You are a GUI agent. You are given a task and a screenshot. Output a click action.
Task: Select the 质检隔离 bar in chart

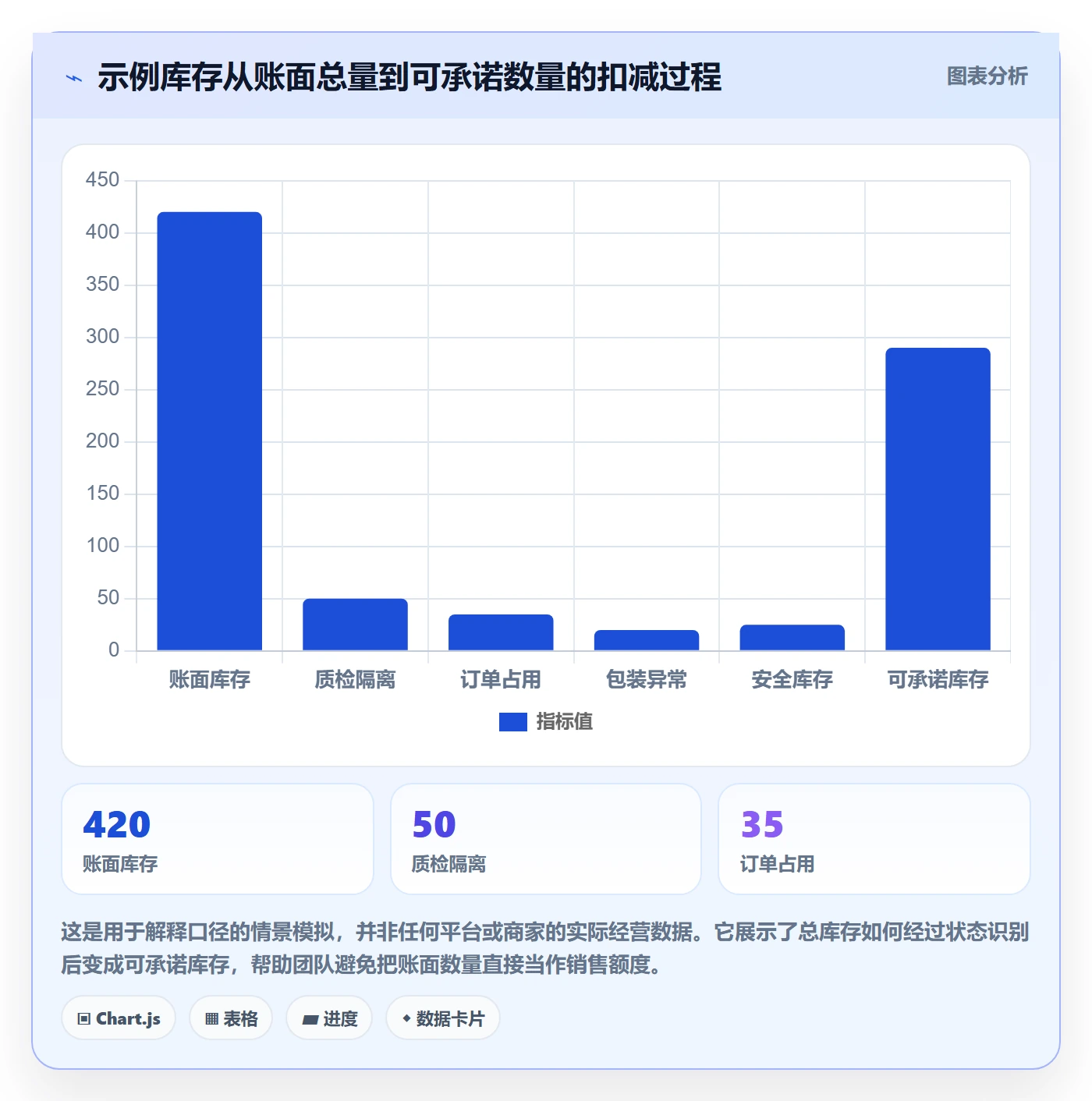click(355, 625)
